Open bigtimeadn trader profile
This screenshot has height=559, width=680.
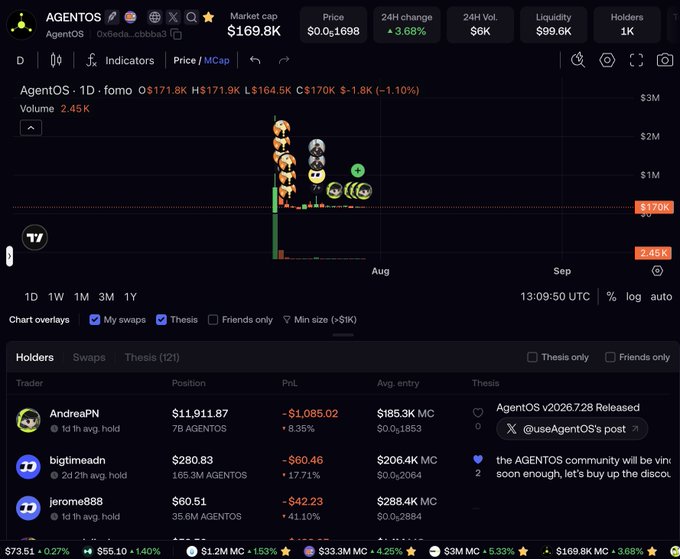(x=77, y=460)
